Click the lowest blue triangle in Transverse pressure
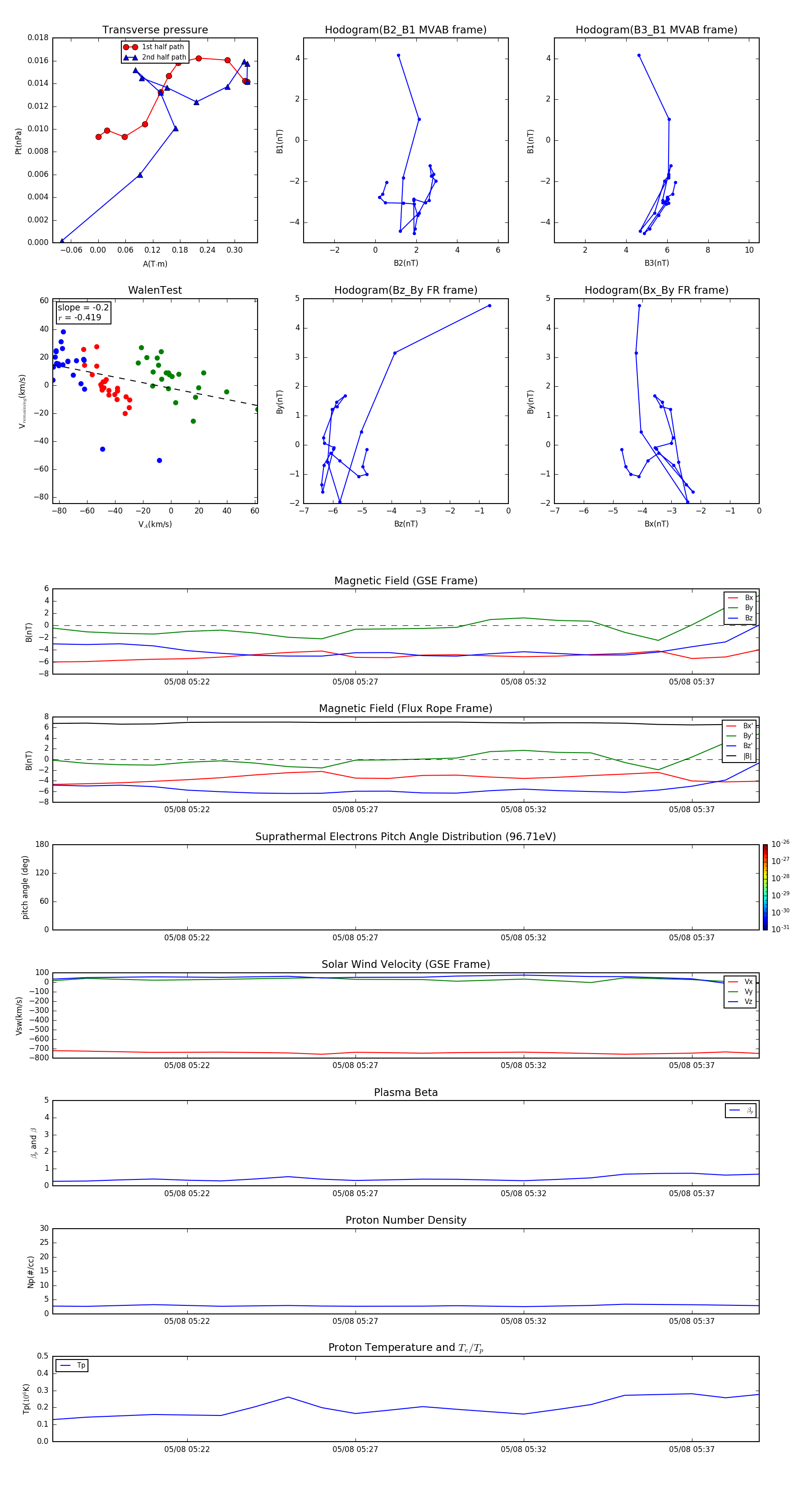This screenshot has height=1489, width=812. pos(62,241)
